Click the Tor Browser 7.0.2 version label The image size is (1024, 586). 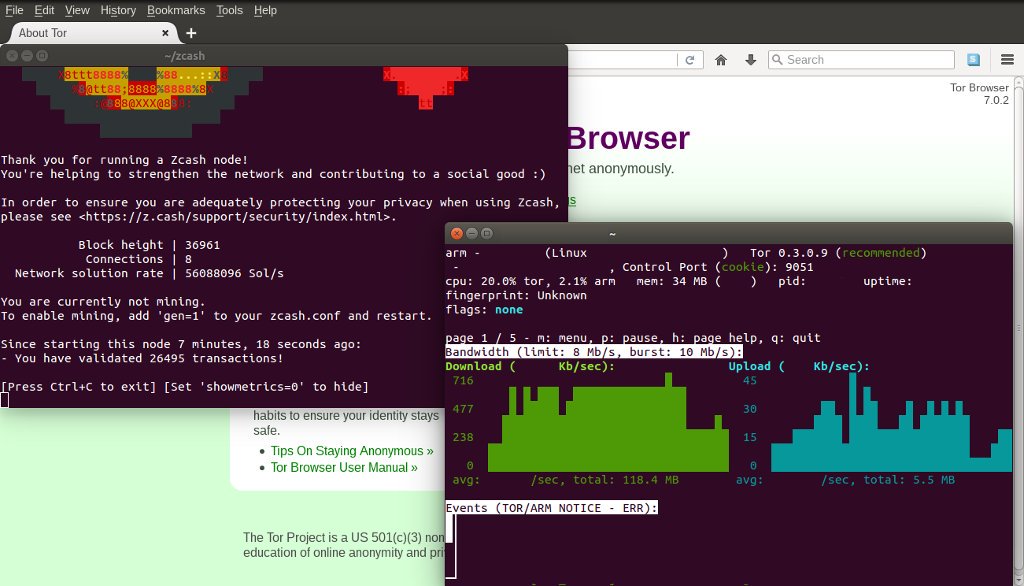click(979, 93)
